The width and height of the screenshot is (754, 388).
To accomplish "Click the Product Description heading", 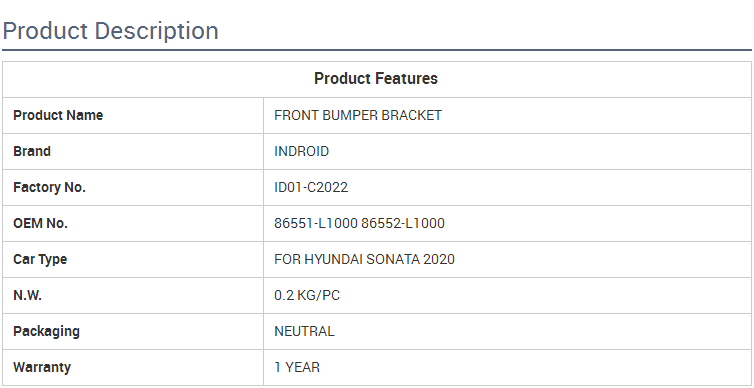I will [111, 31].
